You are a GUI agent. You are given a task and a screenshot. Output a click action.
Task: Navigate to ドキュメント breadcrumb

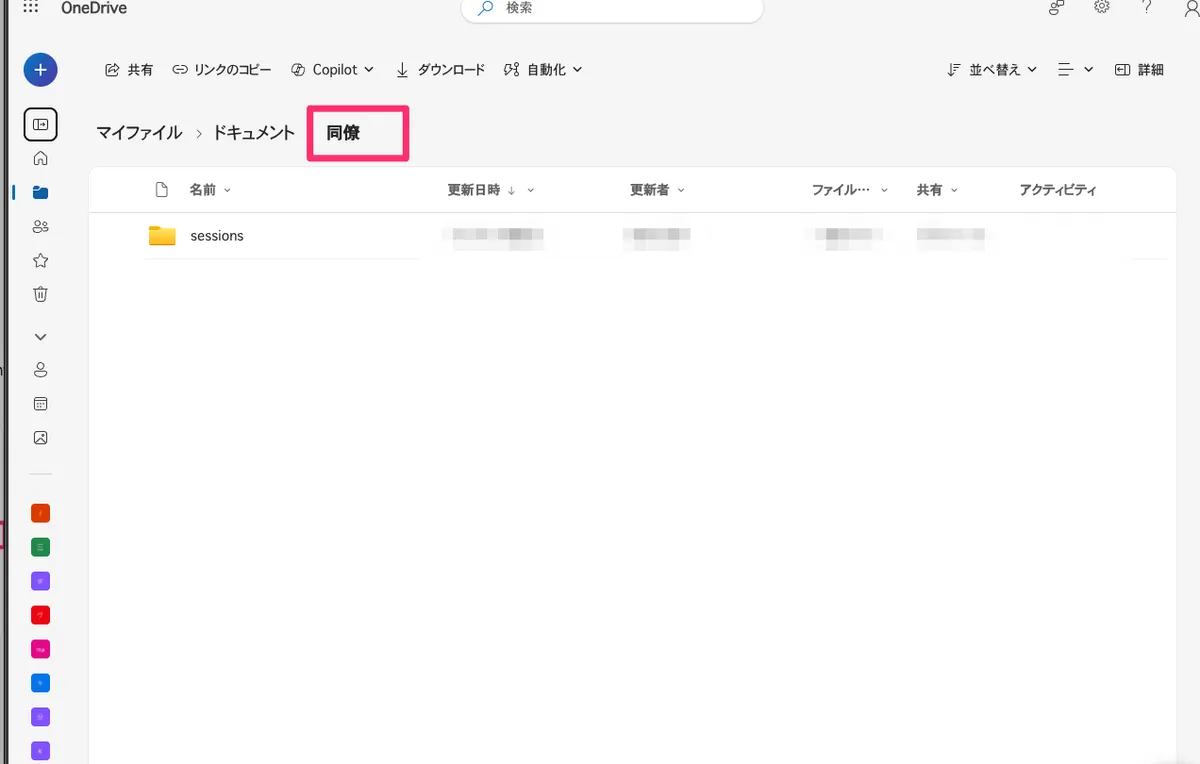254,133
